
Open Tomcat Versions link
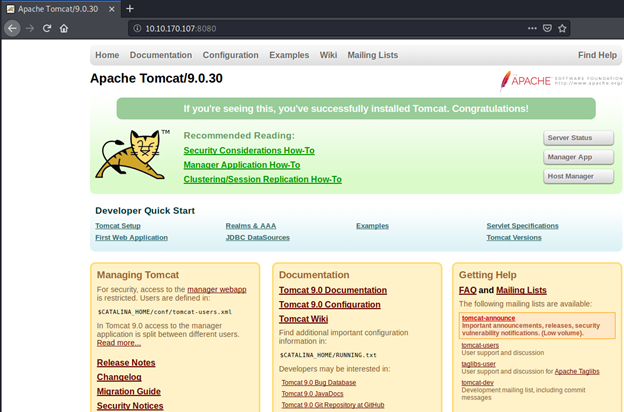tap(514, 237)
